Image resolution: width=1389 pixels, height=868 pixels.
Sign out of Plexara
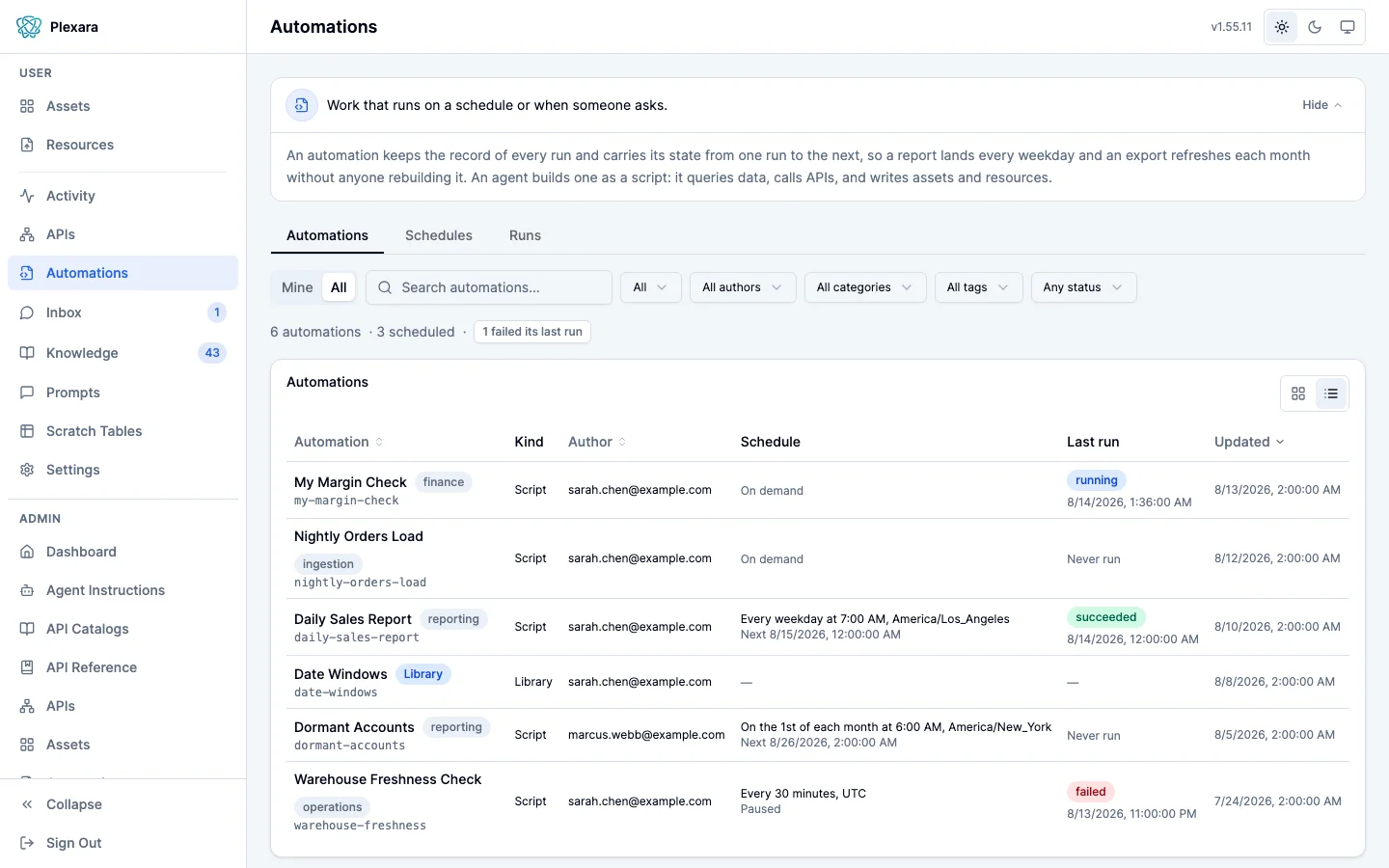(123, 843)
